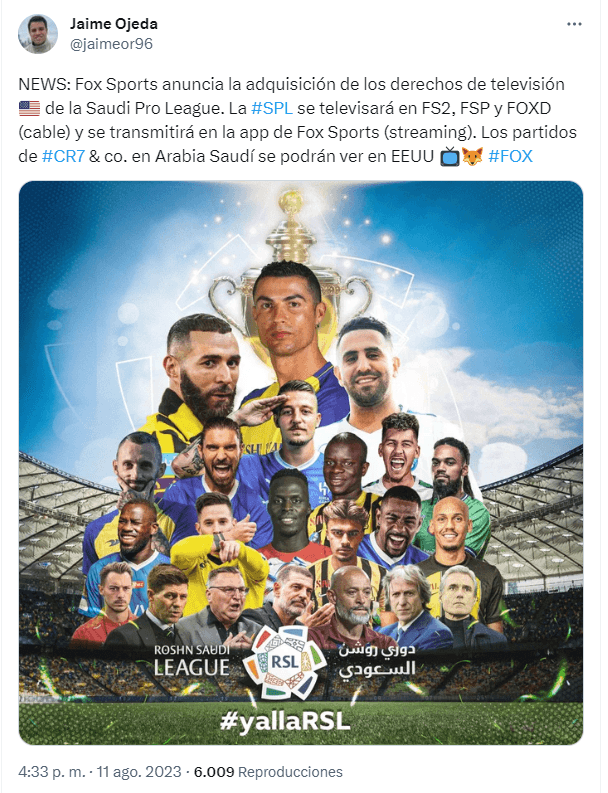608x793 pixels.
Task: Open the 4:33 p. m. timestamp link
Action: click(52, 772)
